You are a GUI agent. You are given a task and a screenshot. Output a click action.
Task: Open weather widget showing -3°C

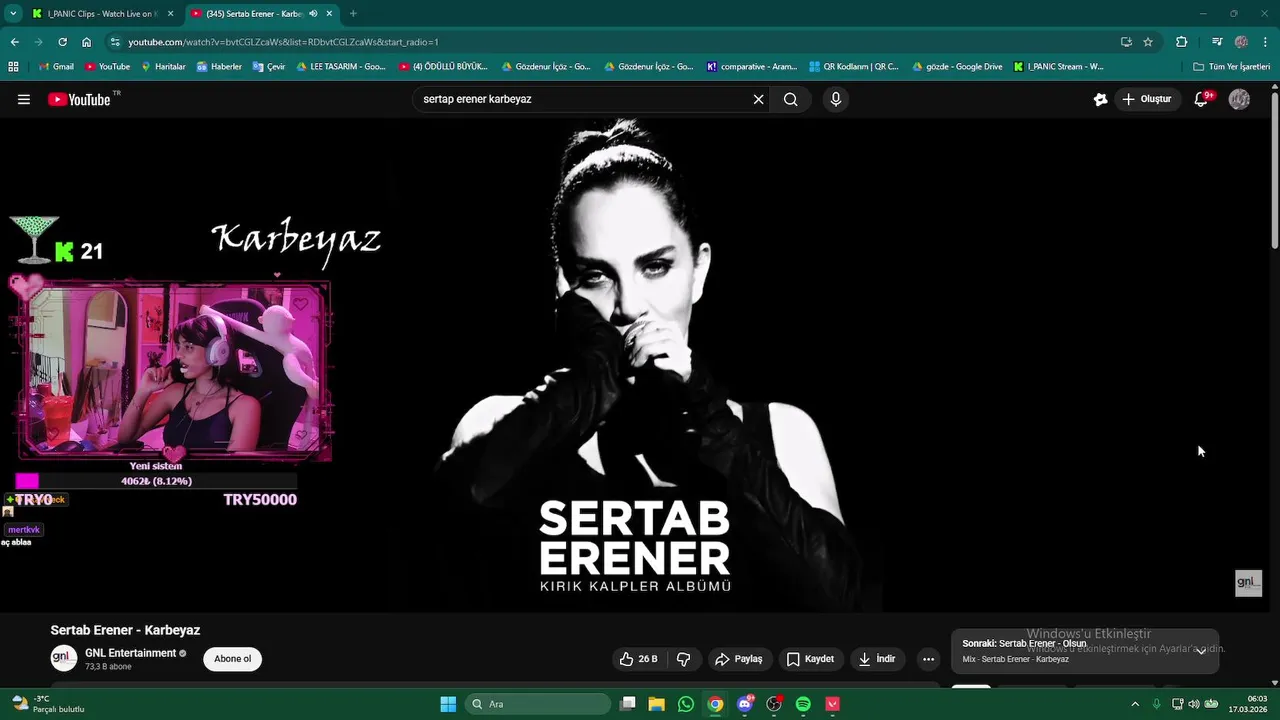[x=48, y=704]
